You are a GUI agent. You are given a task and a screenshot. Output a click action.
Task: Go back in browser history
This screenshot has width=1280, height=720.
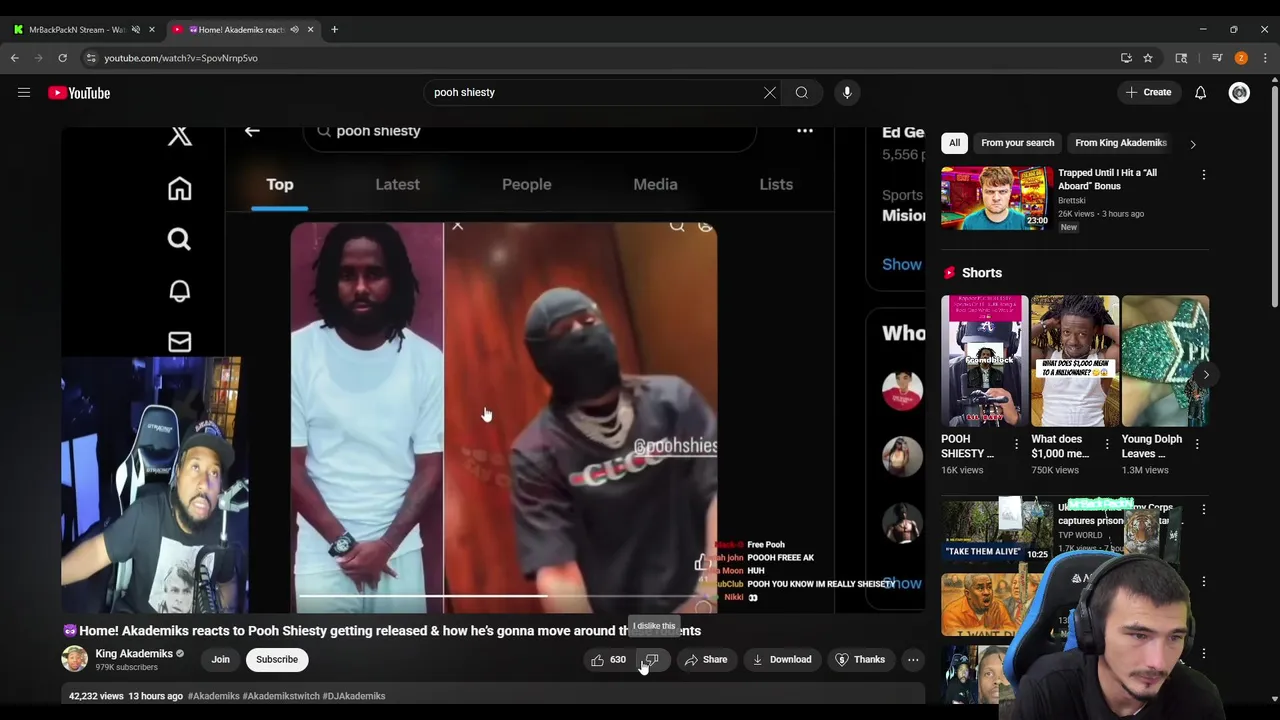[x=15, y=58]
